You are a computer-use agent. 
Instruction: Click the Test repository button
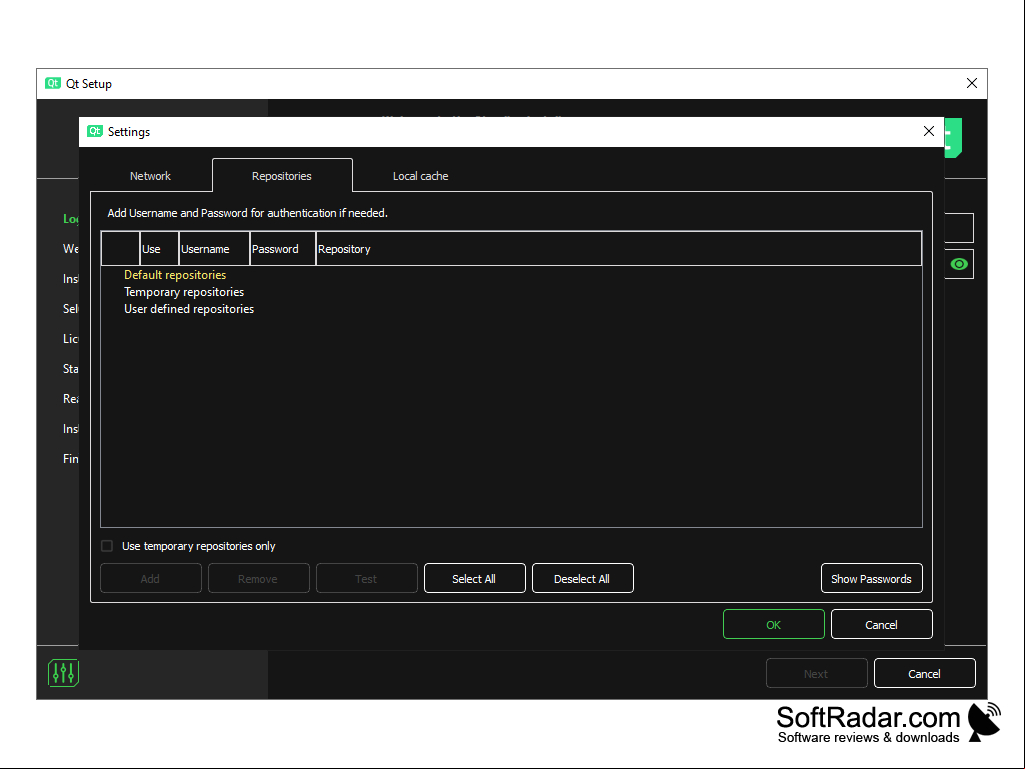[x=367, y=578]
